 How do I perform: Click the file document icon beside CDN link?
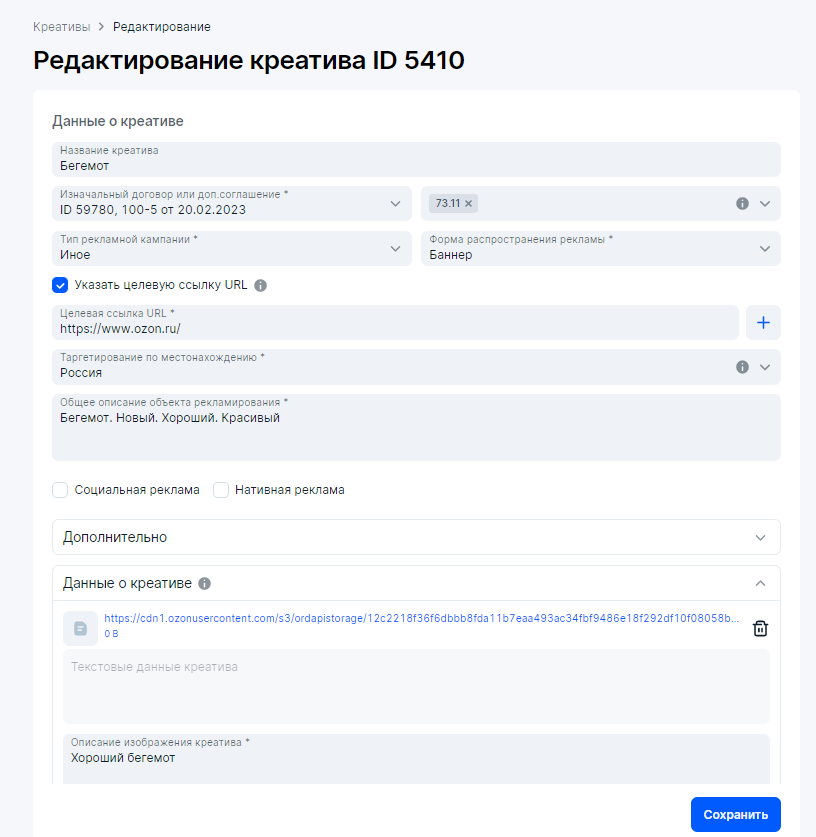pos(80,628)
